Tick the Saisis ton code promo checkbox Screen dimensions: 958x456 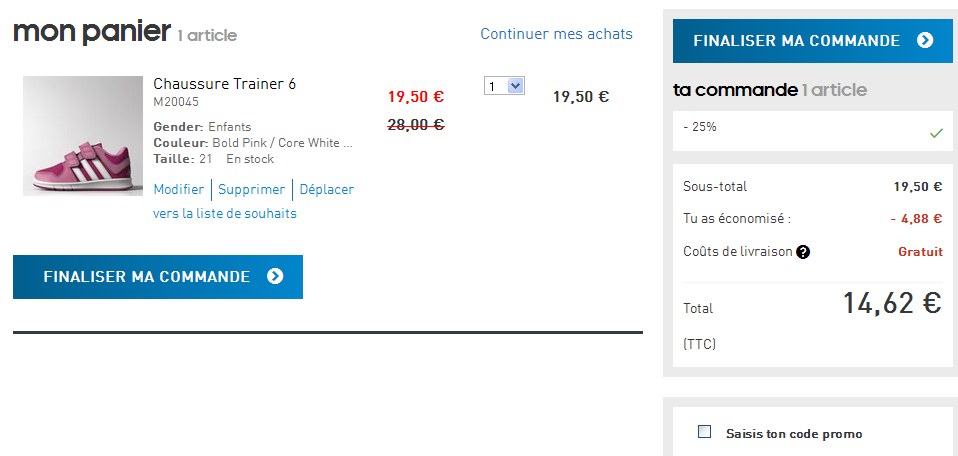[x=704, y=432]
